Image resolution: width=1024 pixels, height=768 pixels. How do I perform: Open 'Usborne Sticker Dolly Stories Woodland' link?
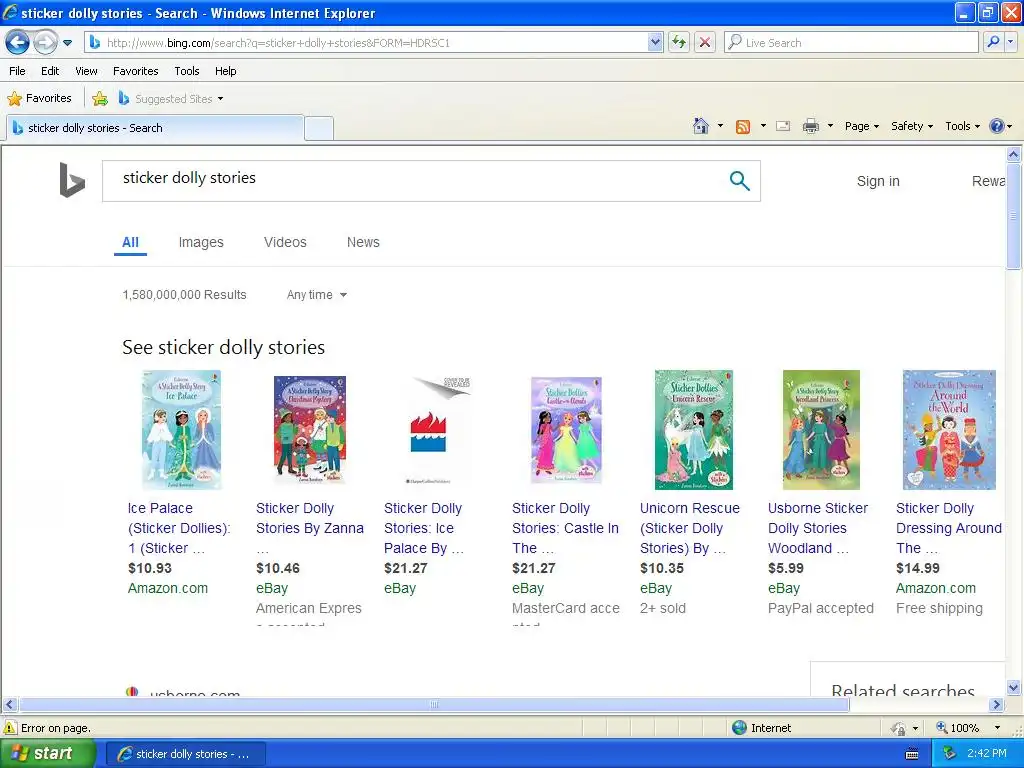click(x=818, y=528)
